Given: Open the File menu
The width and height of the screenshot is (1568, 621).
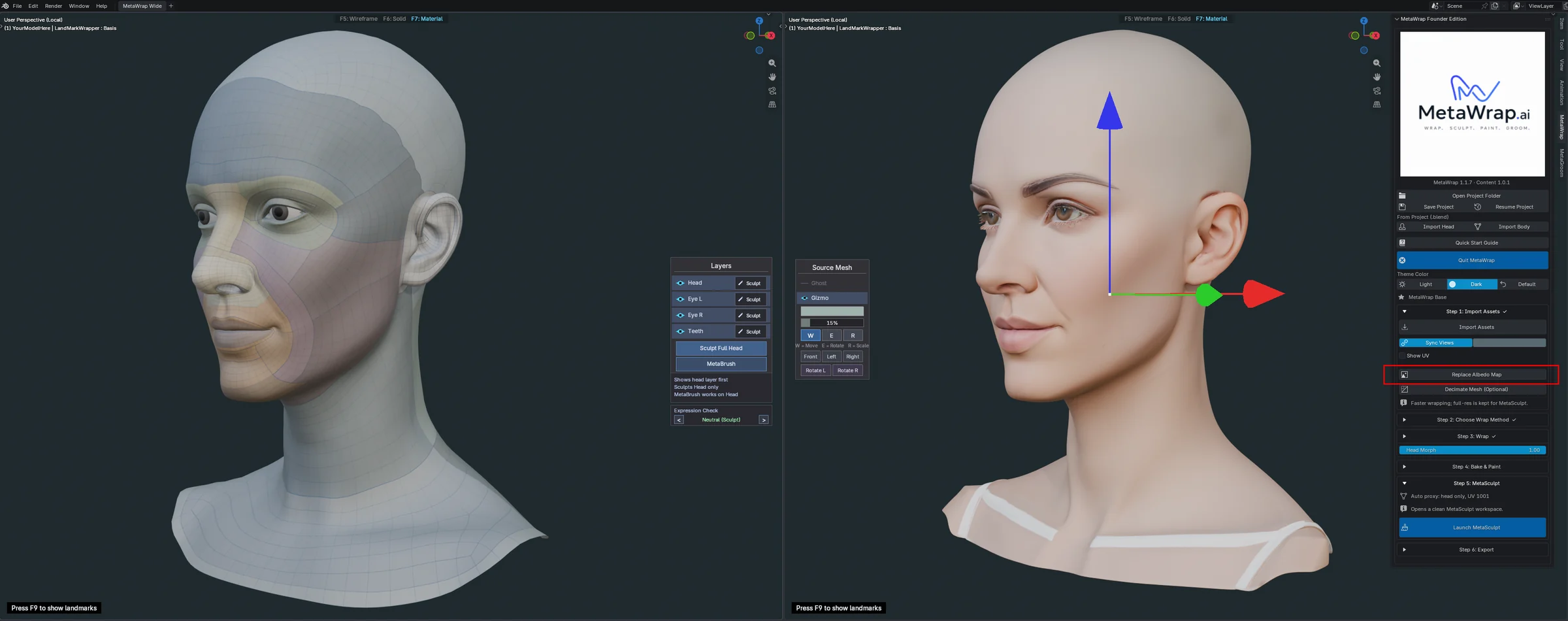Looking at the screenshot, I should pyautogui.click(x=18, y=6).
